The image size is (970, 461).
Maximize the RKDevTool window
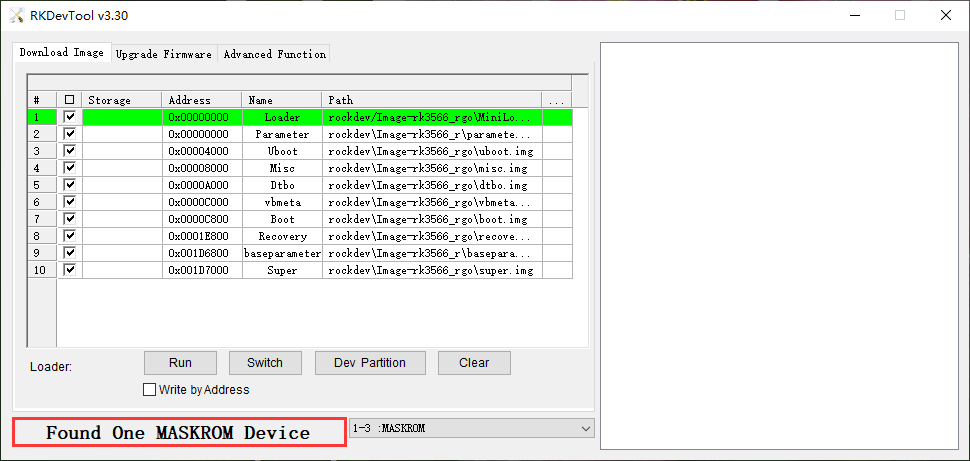[900, 15]
